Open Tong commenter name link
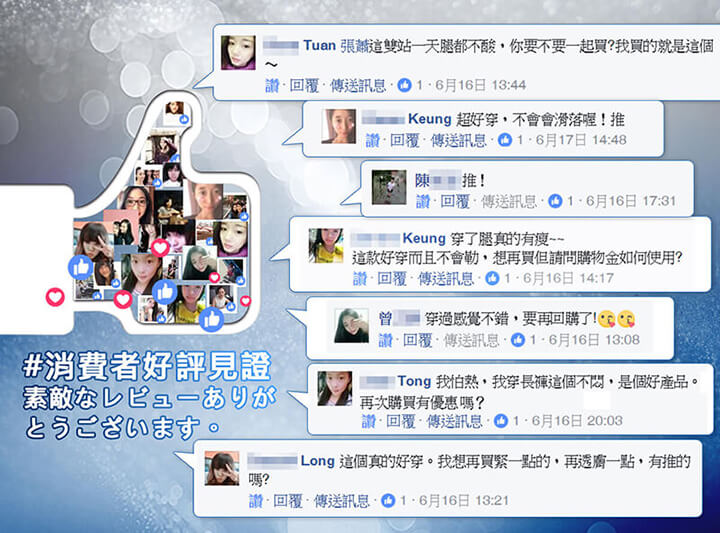This screenshot has width=720, height=533. pyautogui.click(x=414, y=381)
